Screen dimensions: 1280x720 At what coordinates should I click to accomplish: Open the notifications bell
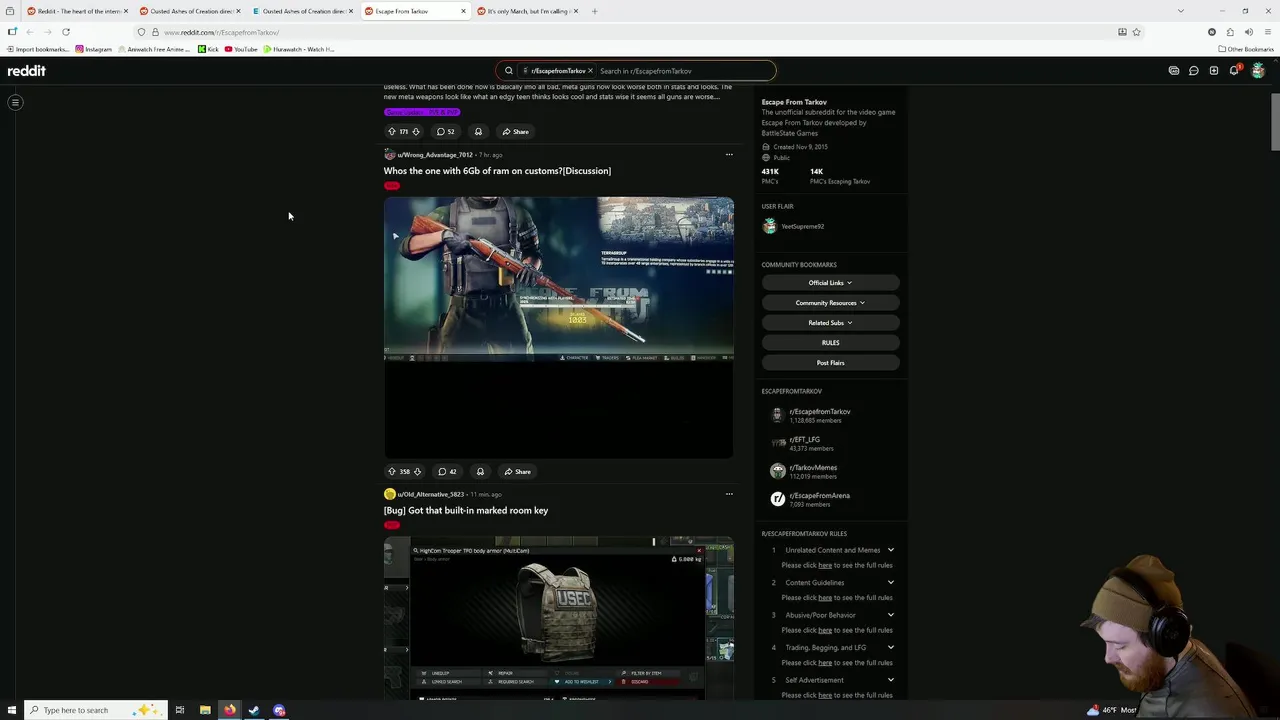[1234, 71]
